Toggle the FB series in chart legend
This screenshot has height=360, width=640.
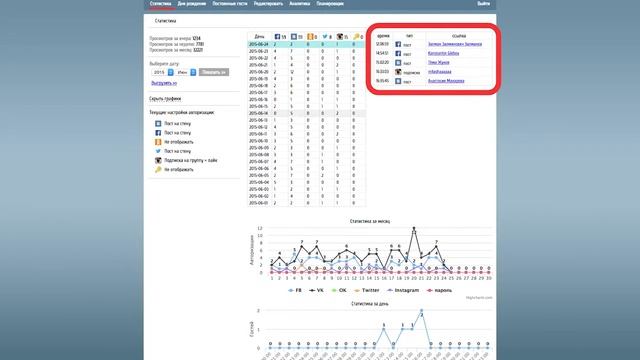[x=295, y=290]
